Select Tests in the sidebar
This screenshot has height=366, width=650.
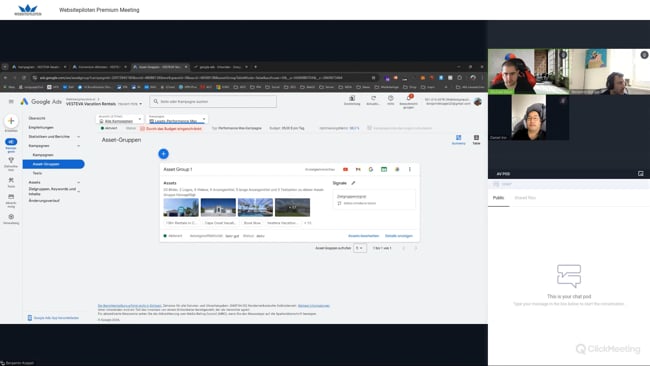pos(37,173)
